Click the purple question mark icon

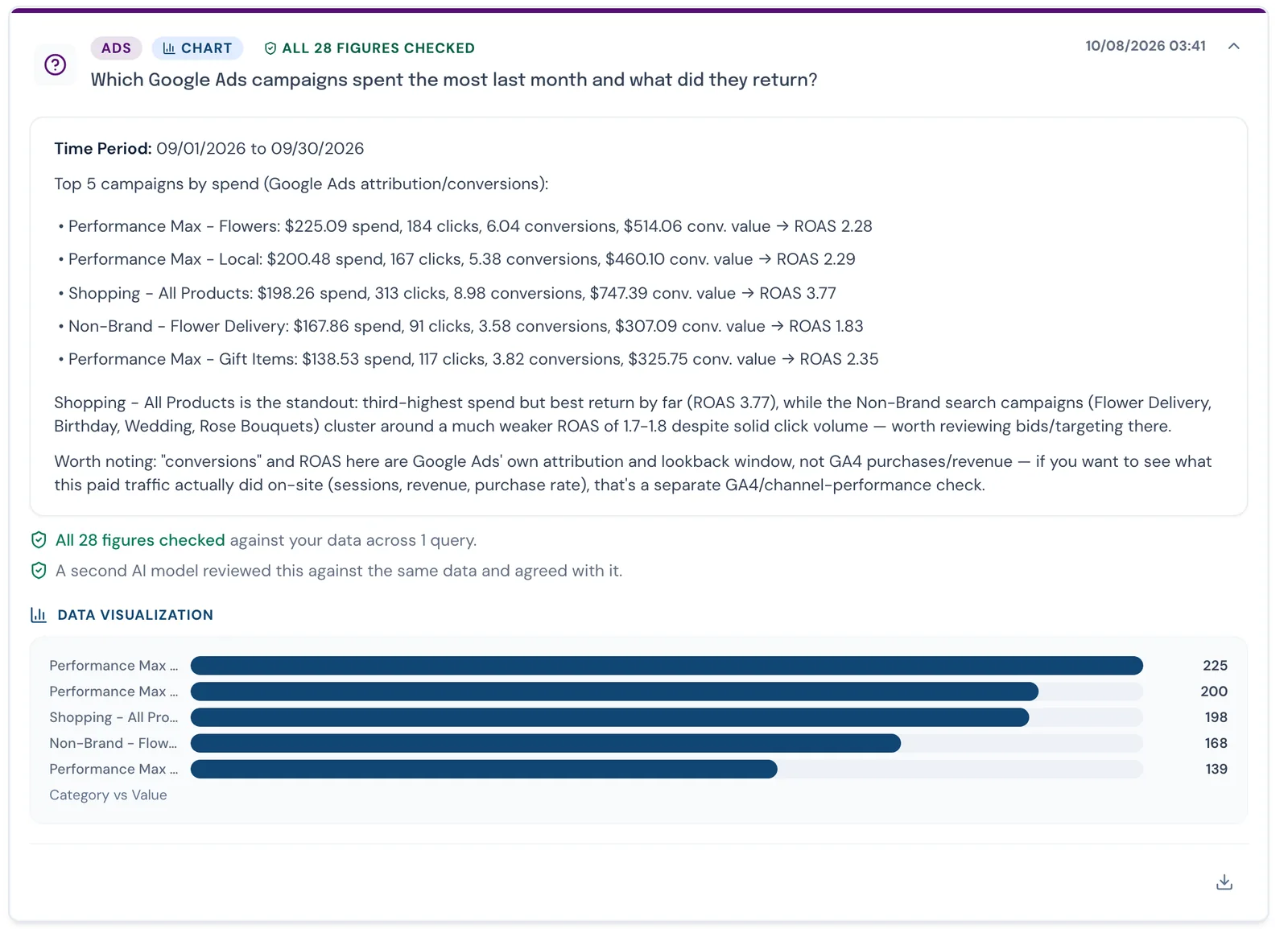tap(55, 64)
